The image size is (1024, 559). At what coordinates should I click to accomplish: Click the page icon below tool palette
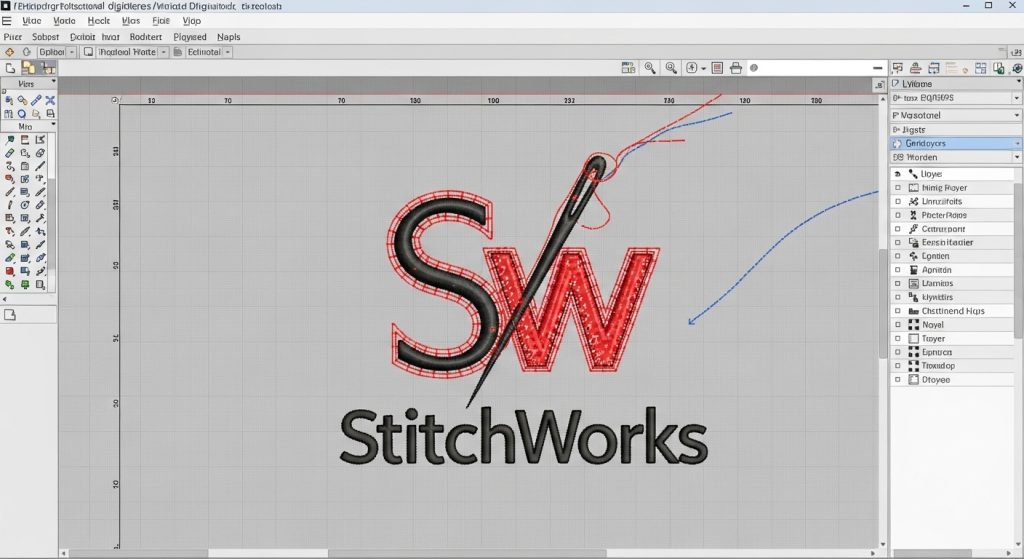pos(10,315)
